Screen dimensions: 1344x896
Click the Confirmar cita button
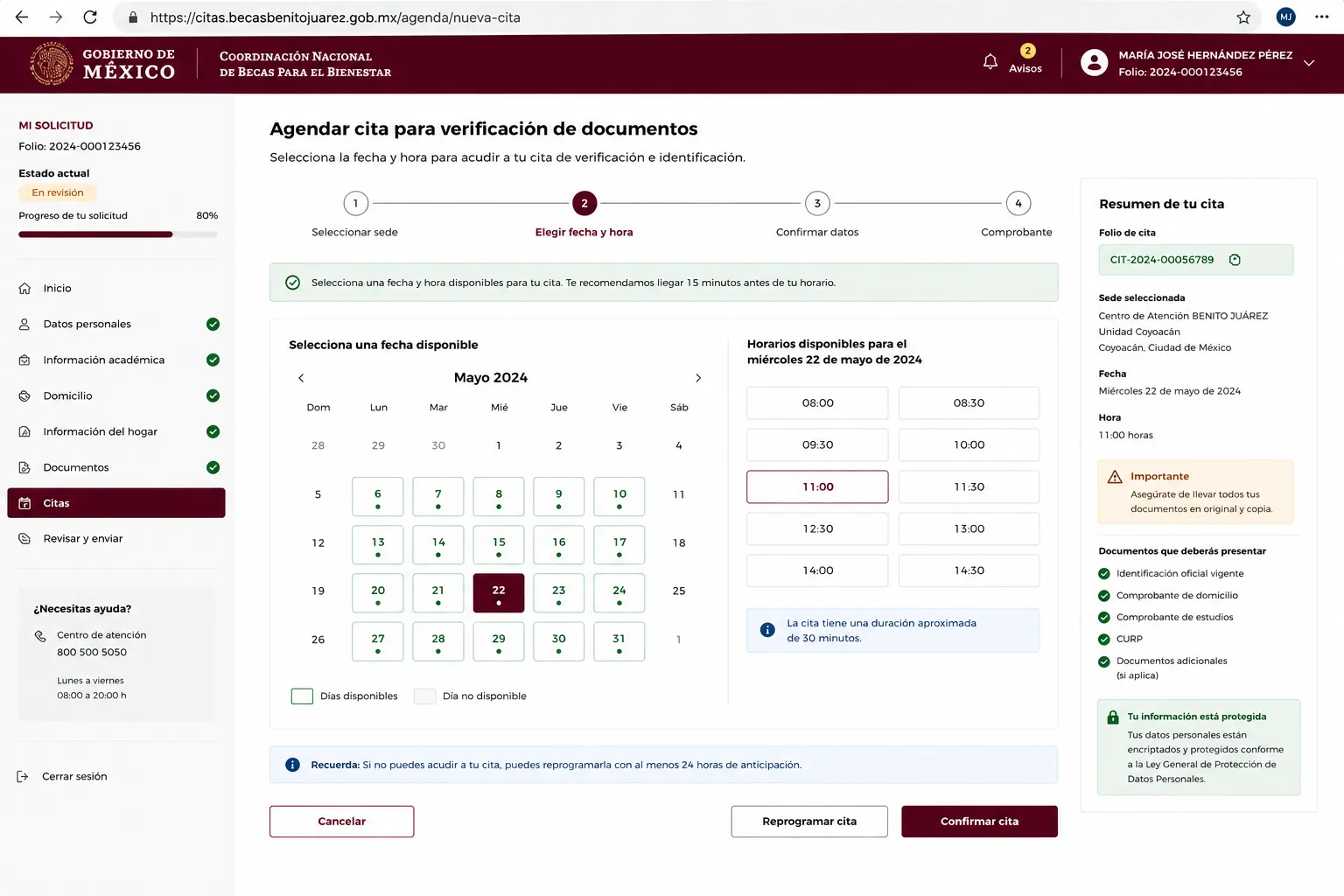click(979, 822)
